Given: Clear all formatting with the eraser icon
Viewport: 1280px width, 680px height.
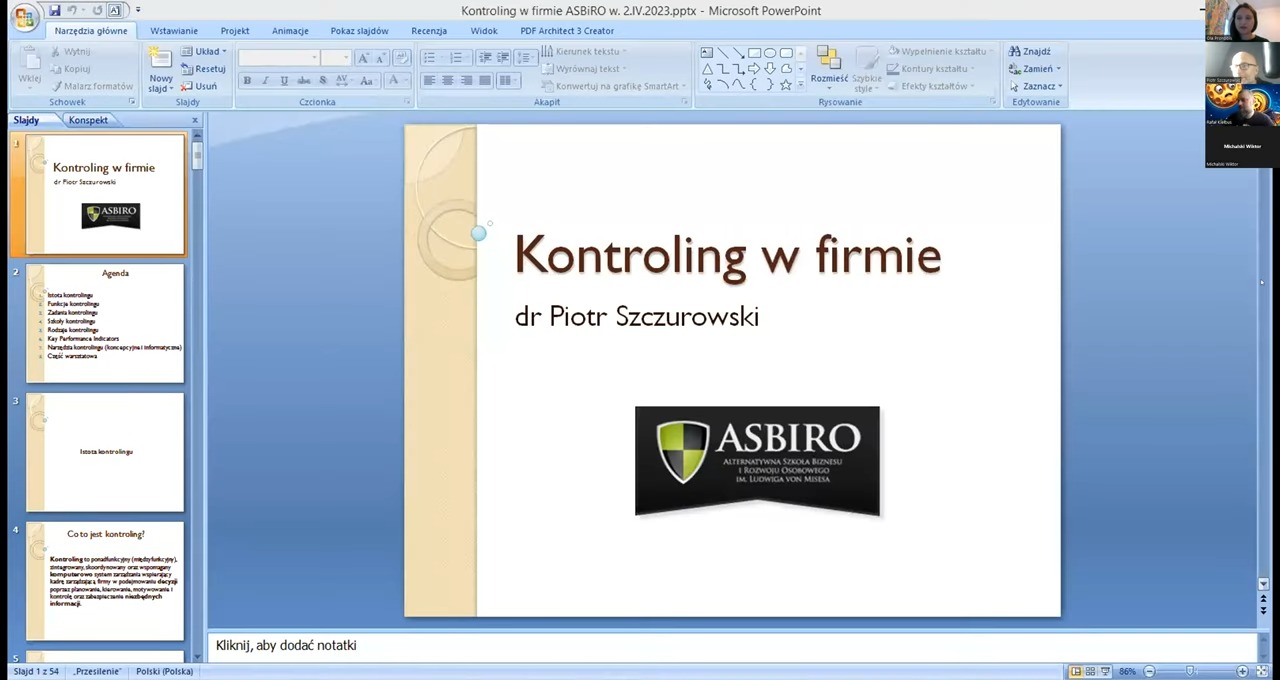Looking at the screenshot, I should [x=401, y=58].
